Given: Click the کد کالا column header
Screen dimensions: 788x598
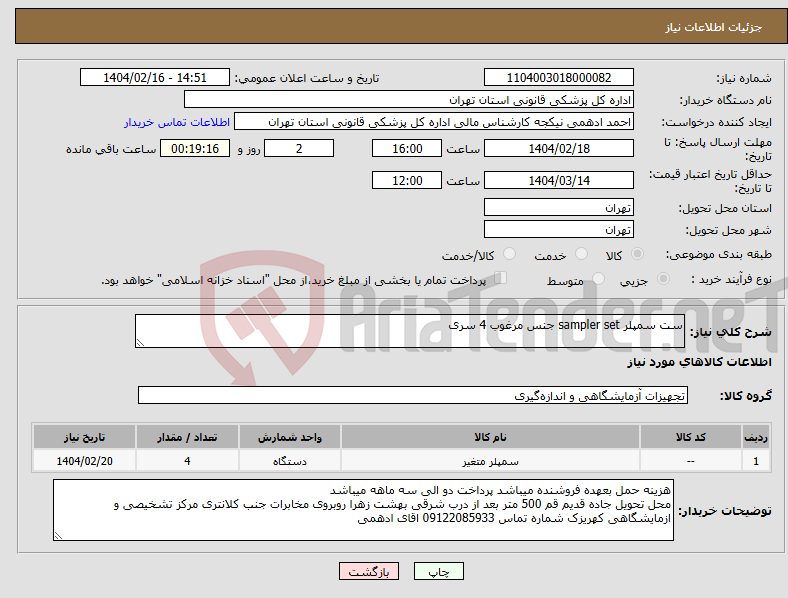Looking at the screenshot, I should pyautogui.click(x=691, y=437).
